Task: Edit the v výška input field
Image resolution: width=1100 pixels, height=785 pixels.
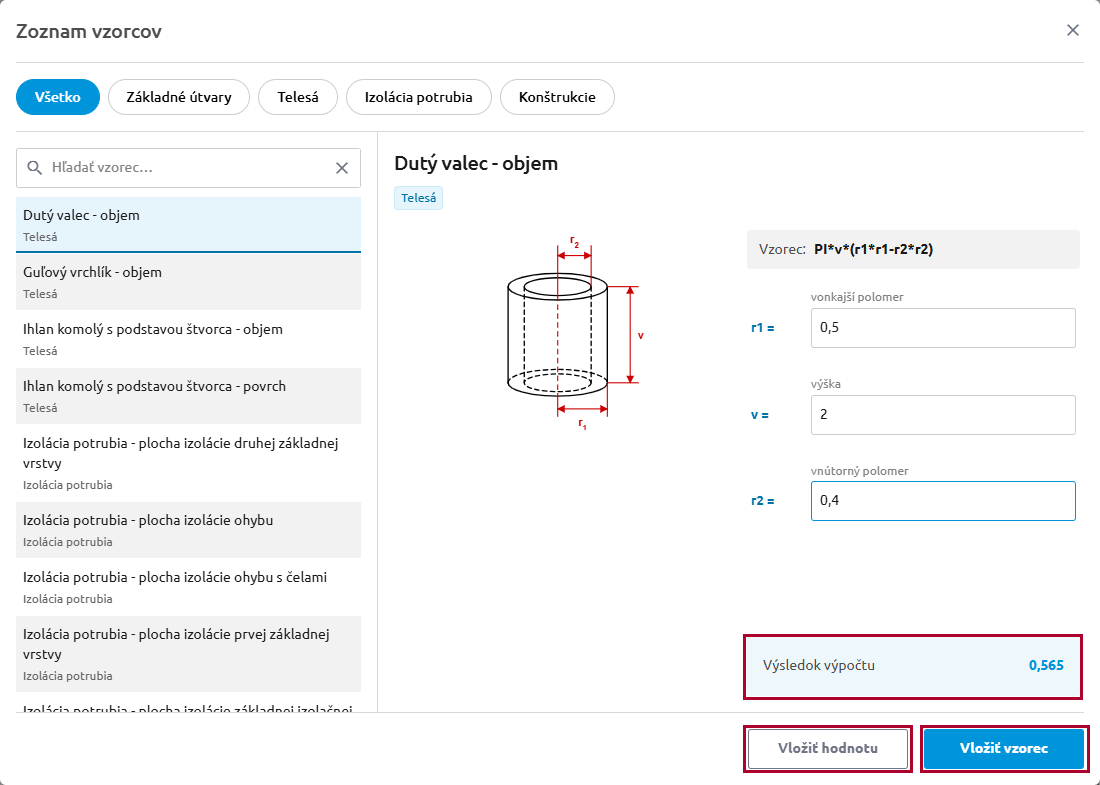Action: 943,415
